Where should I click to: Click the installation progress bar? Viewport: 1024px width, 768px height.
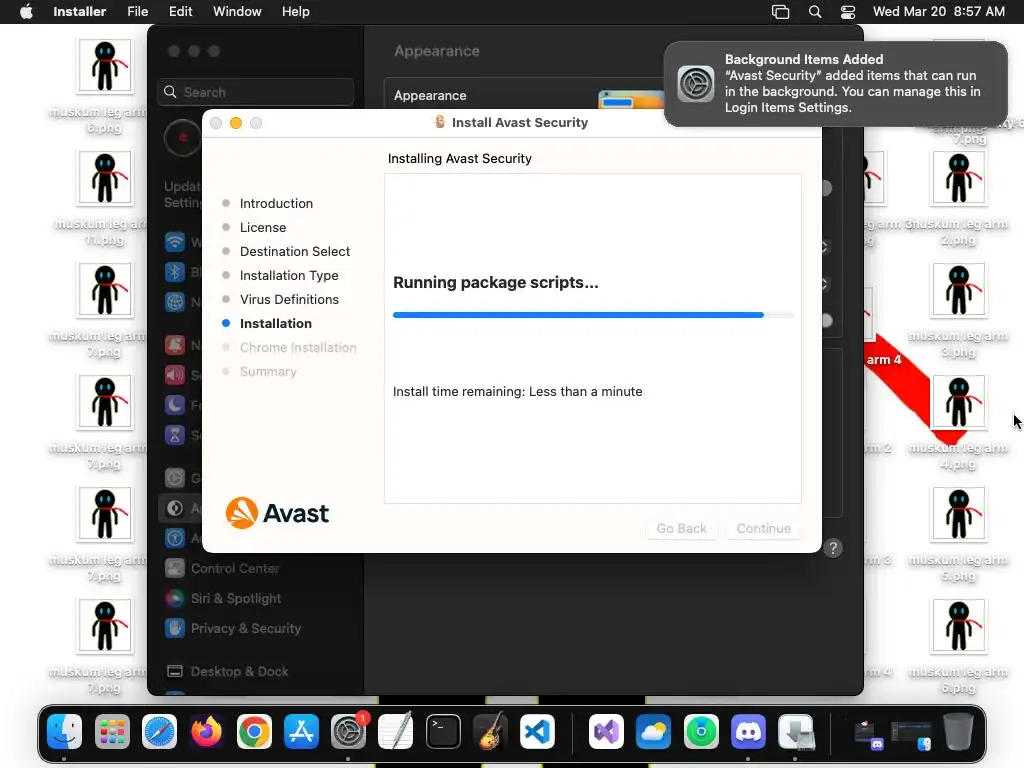tap(593, 315)
